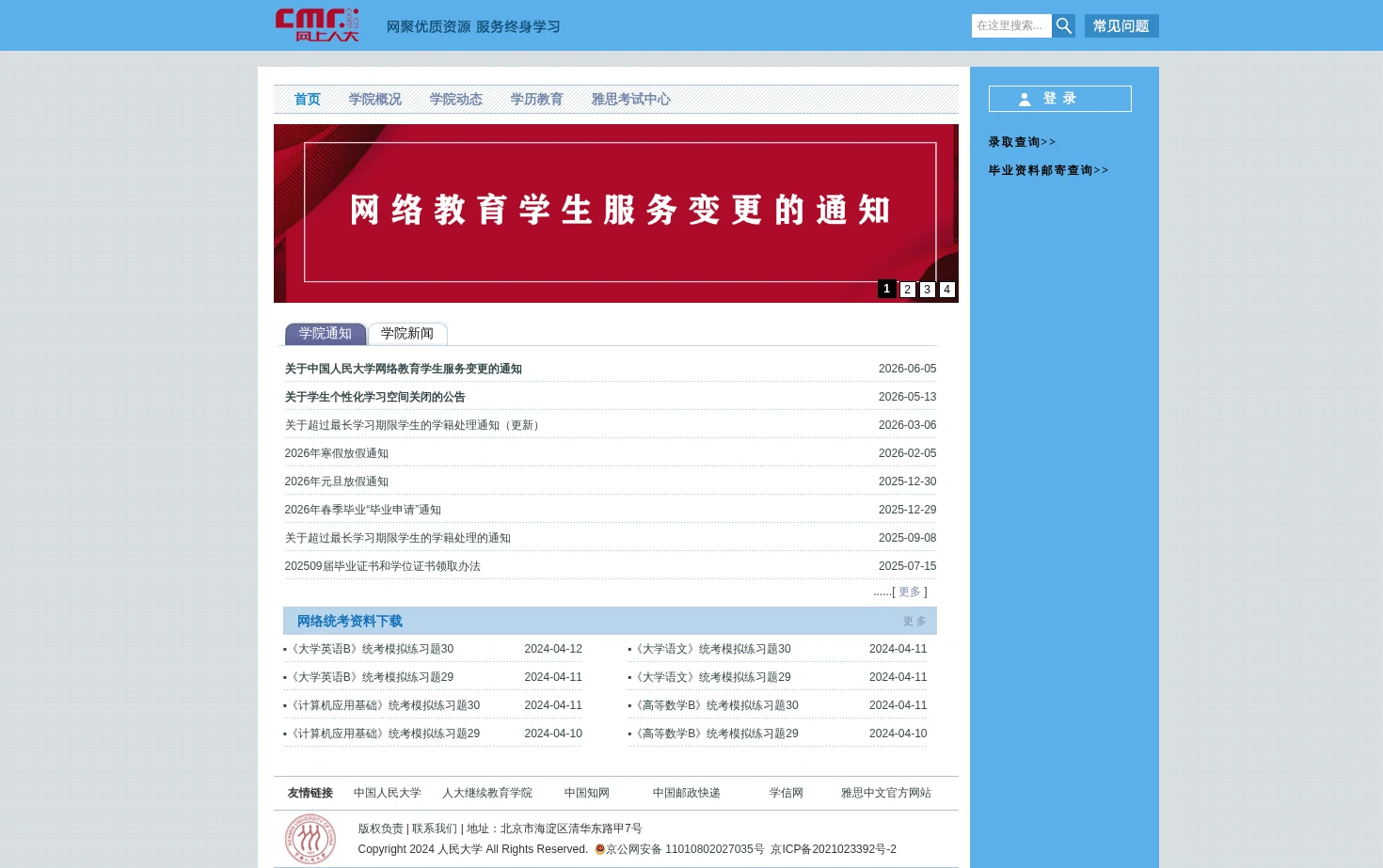Viewport: 1383px width, 868px height.
Task: Open 《大学语文》统考模拟练习题29
Action: pyautogui.click(x=711, y=677)
